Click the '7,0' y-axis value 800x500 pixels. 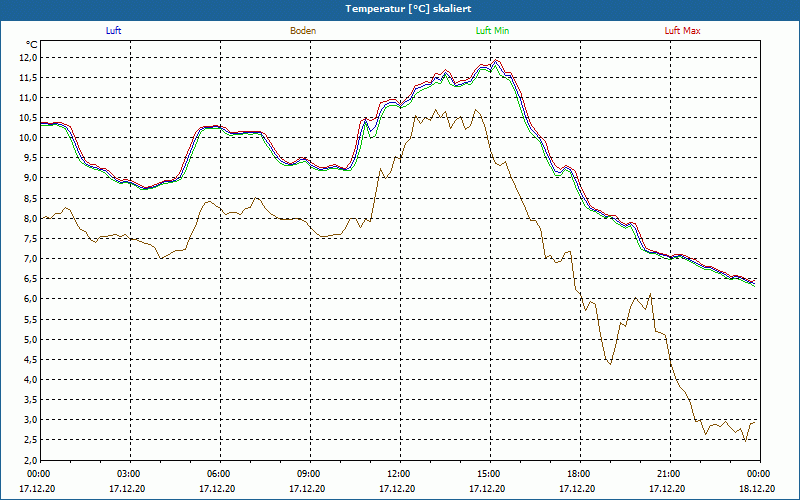pos(31,259)
